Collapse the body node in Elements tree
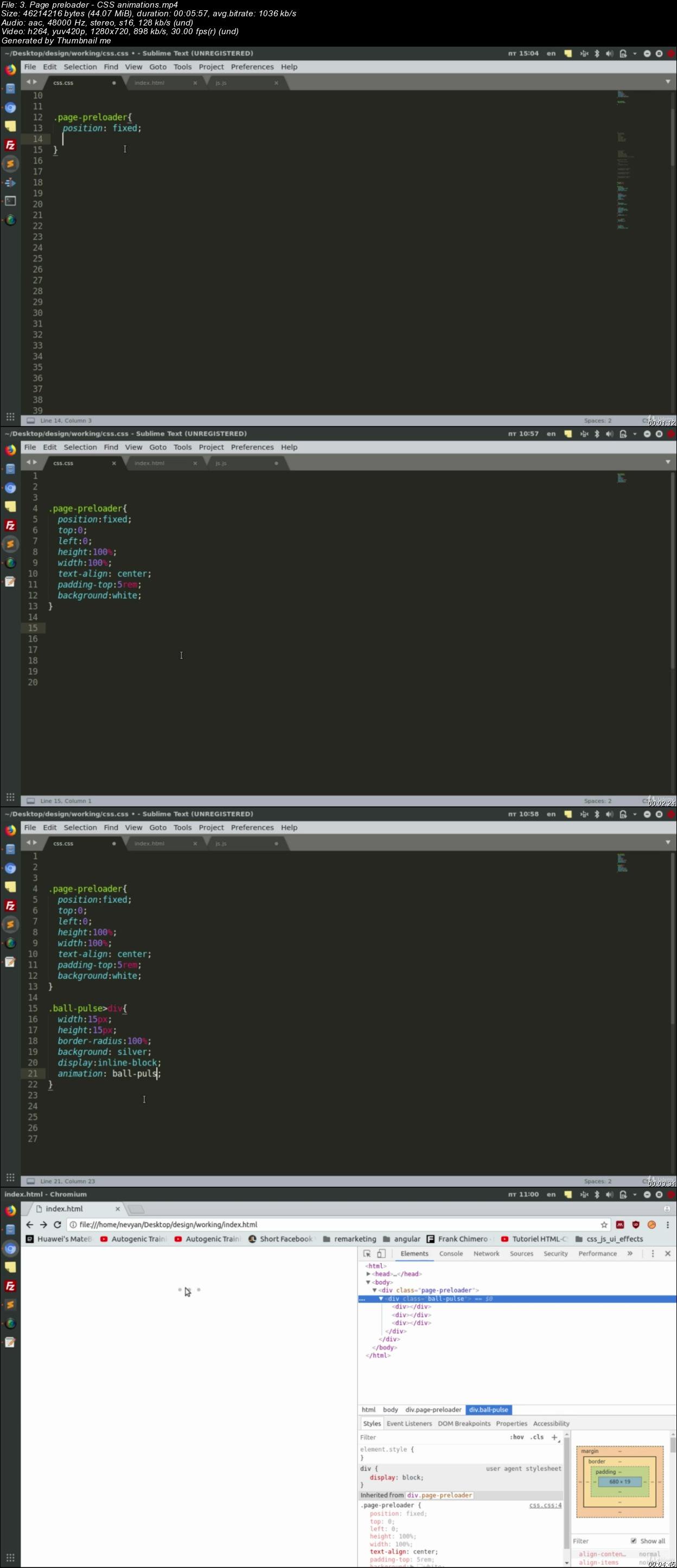This screenshot has width=677, height=1568. pos(368,1282)
